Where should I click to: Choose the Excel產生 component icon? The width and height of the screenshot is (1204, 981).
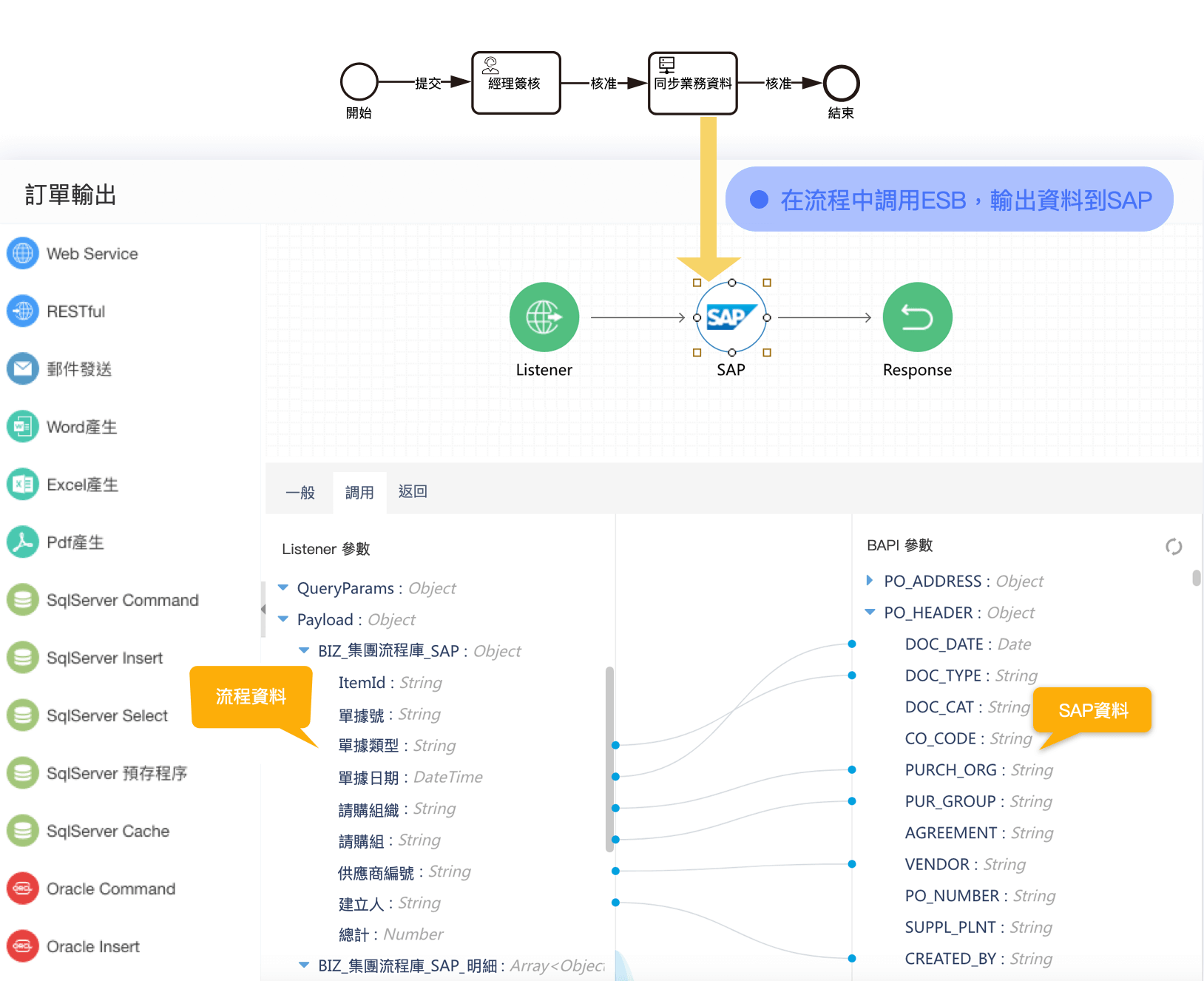tap(23, 485)
